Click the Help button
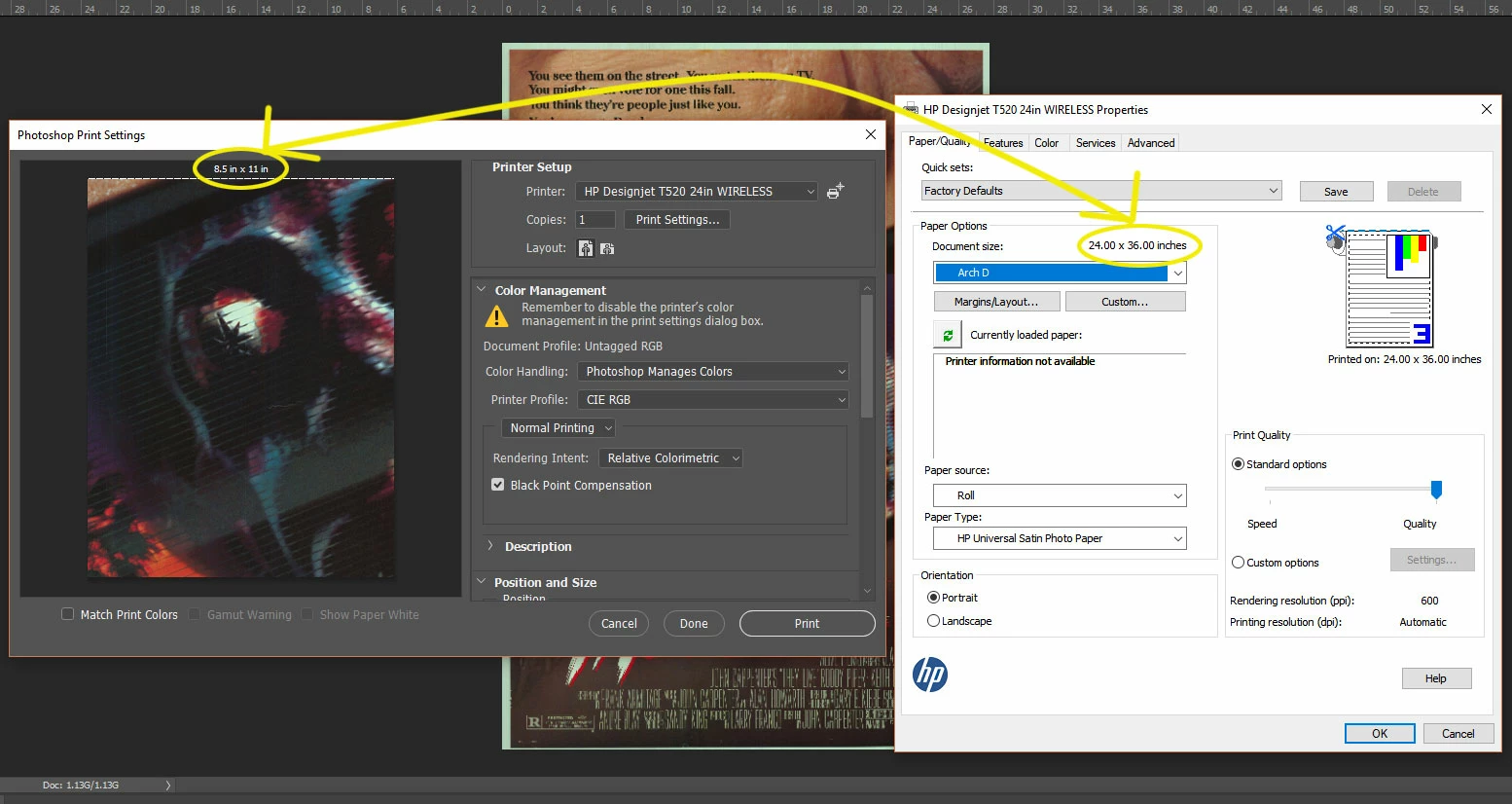The width and height of the screenshot is (1512, 804). tap(1436, 678)
